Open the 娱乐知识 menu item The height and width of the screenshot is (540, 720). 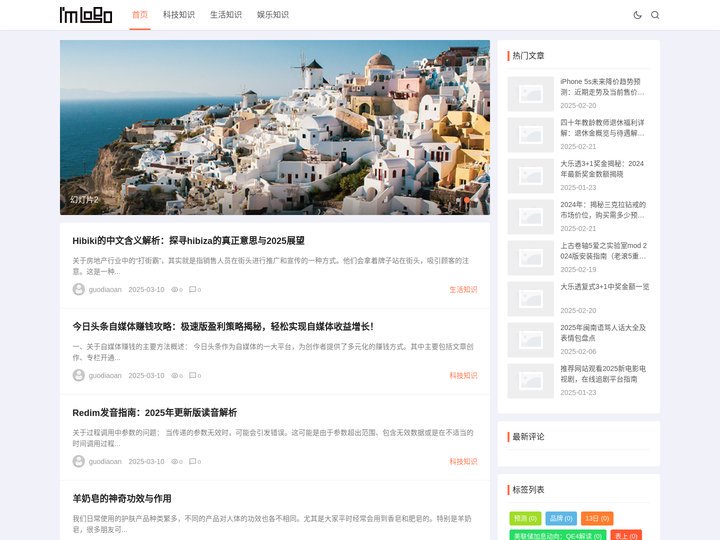pos(272,15)
